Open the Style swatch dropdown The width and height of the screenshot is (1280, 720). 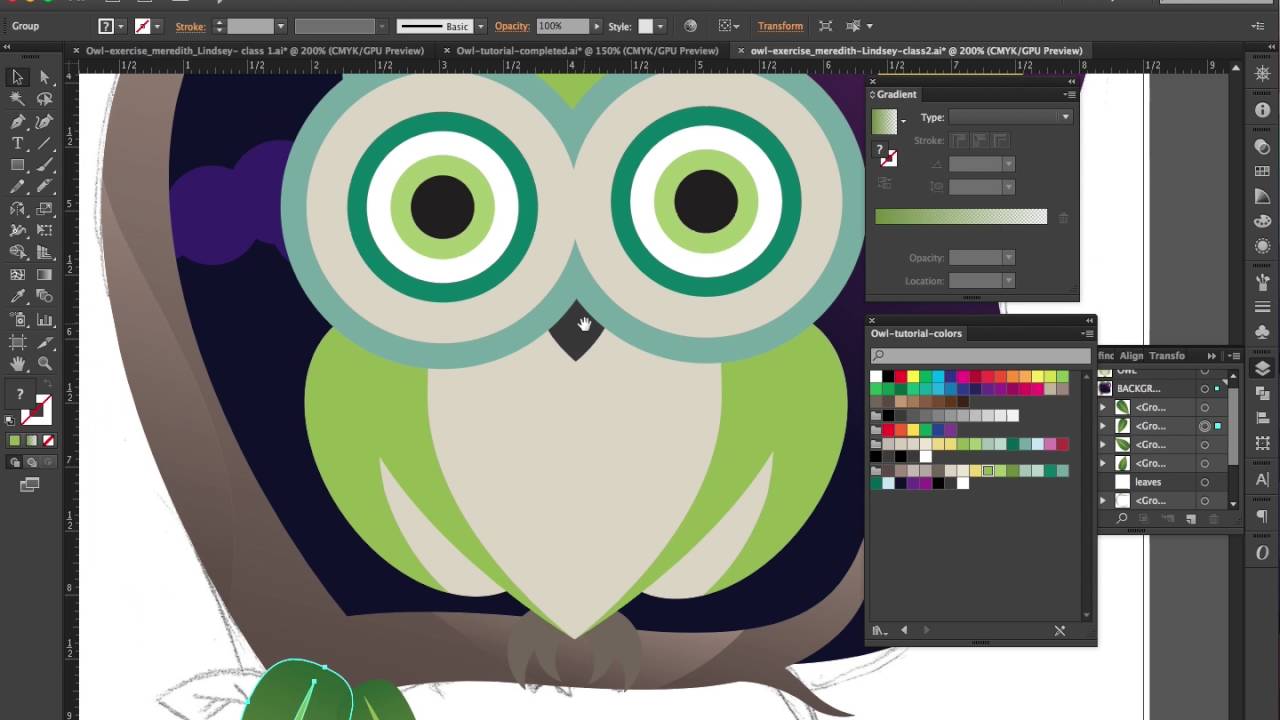tap(660, 26)
